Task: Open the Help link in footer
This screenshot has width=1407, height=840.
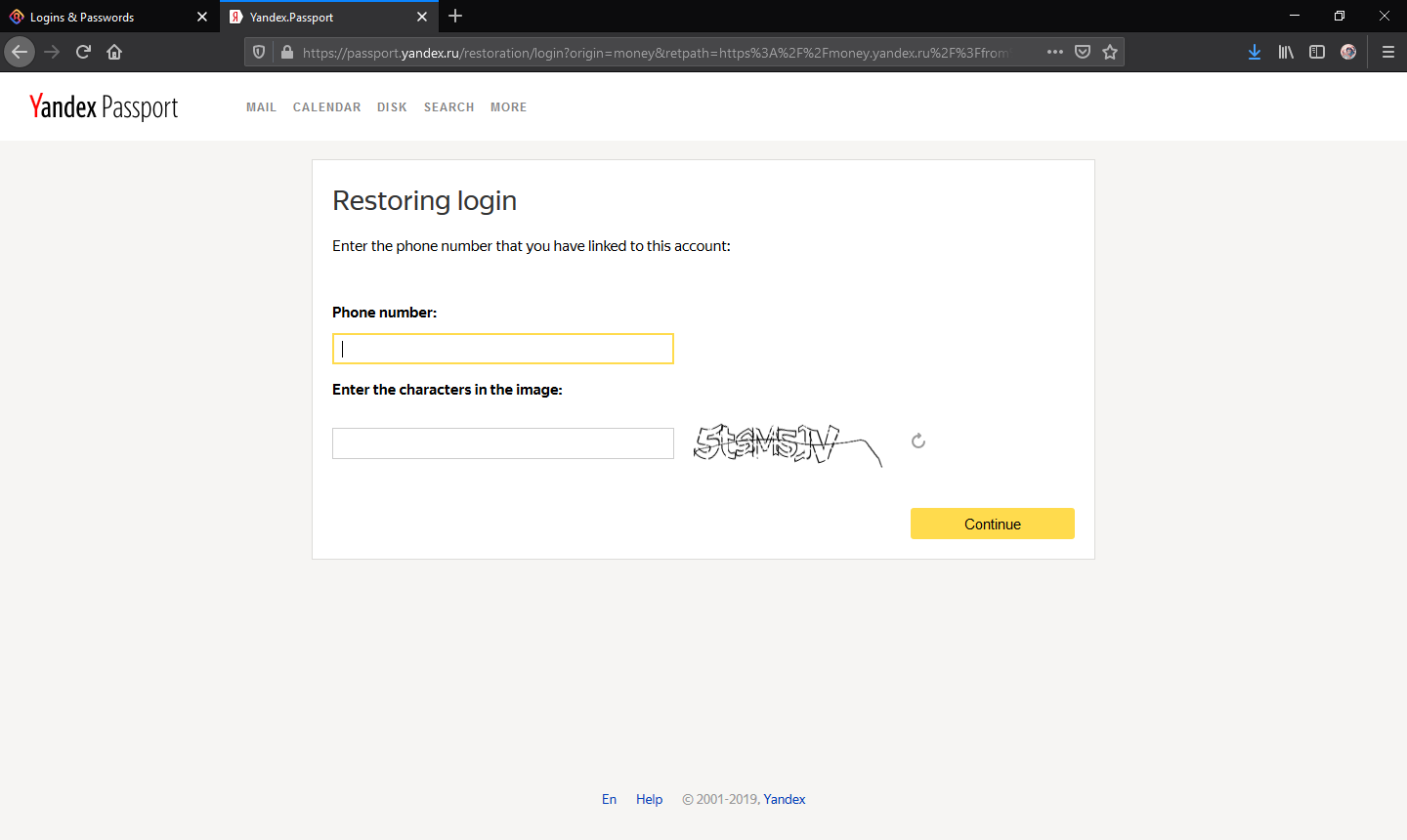Action: (649, 799)
